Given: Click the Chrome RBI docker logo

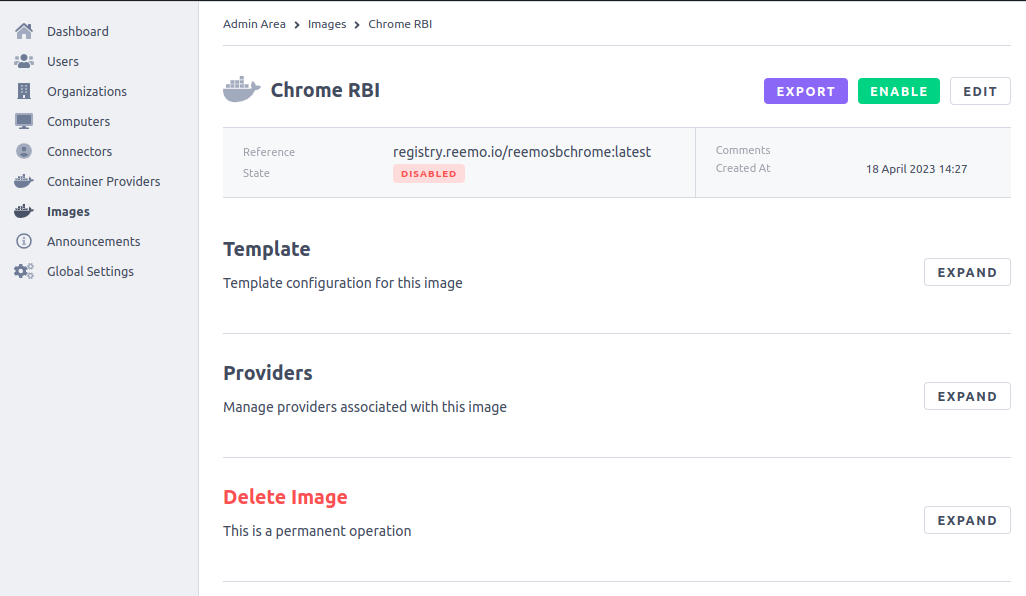Looking at the screenshot, I should (241, 90).
